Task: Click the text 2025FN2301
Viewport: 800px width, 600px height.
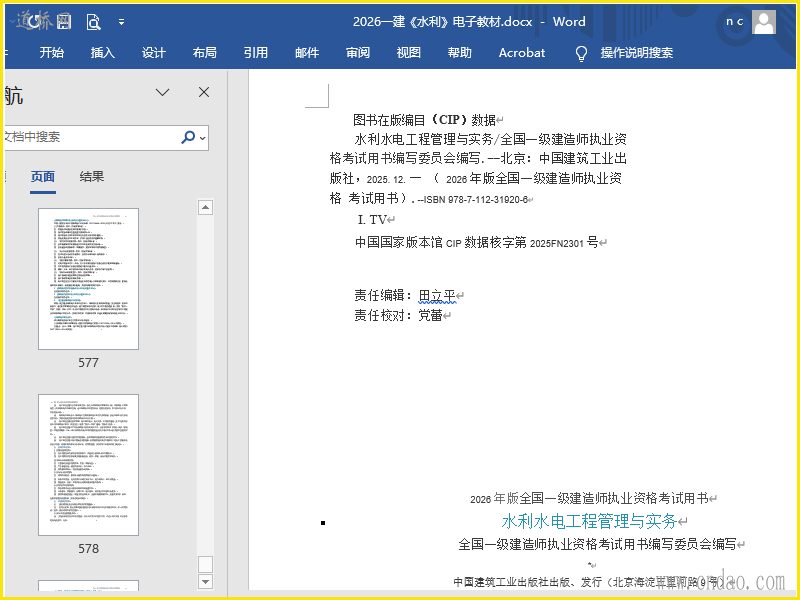Action: click(x=557, y=243)
